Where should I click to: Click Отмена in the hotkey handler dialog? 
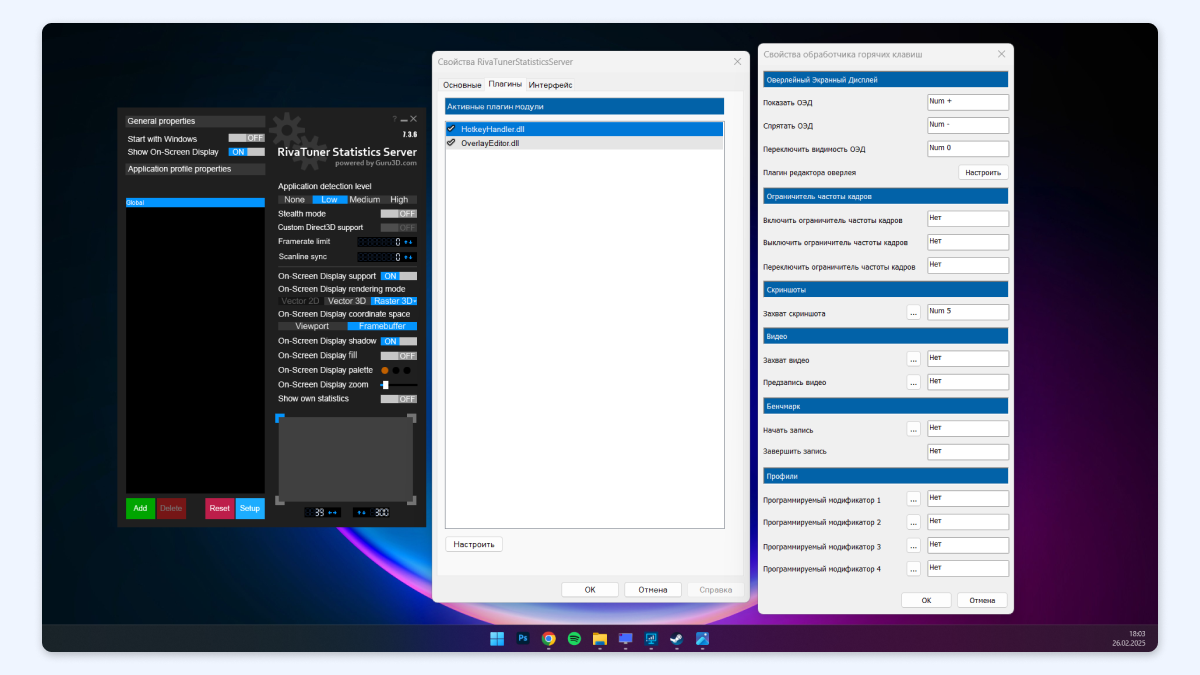click(x=982, y=600)
